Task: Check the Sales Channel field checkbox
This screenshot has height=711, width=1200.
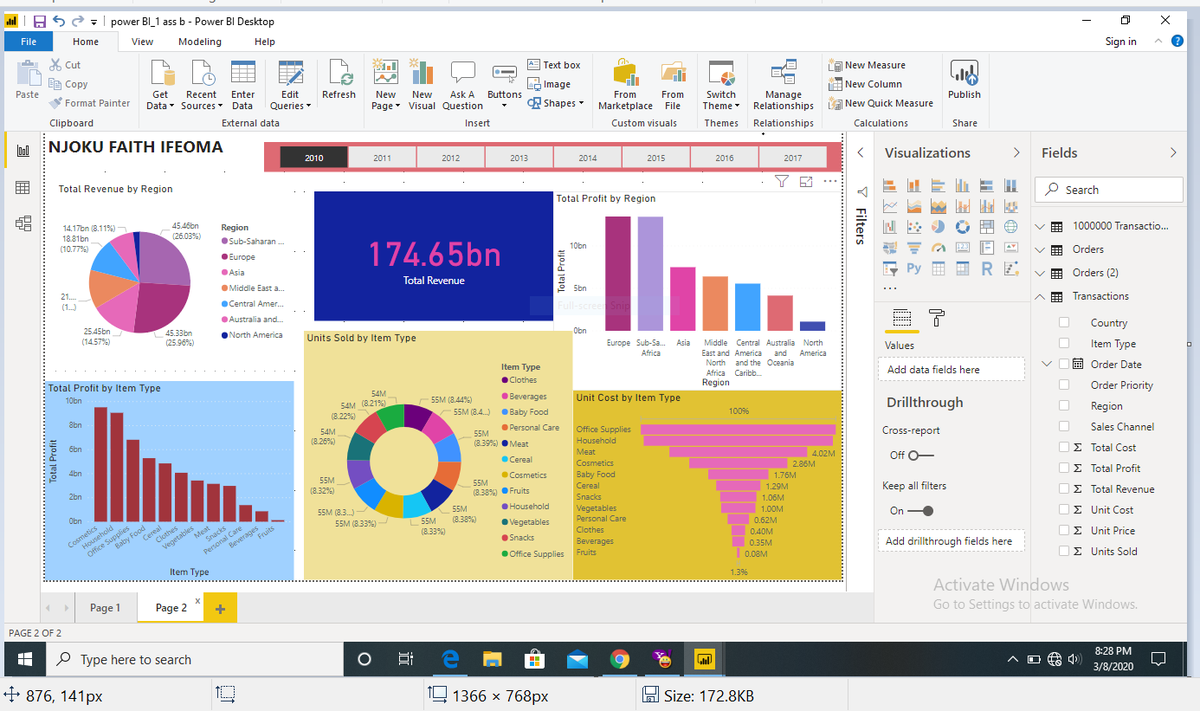Action: point(1064,426)
